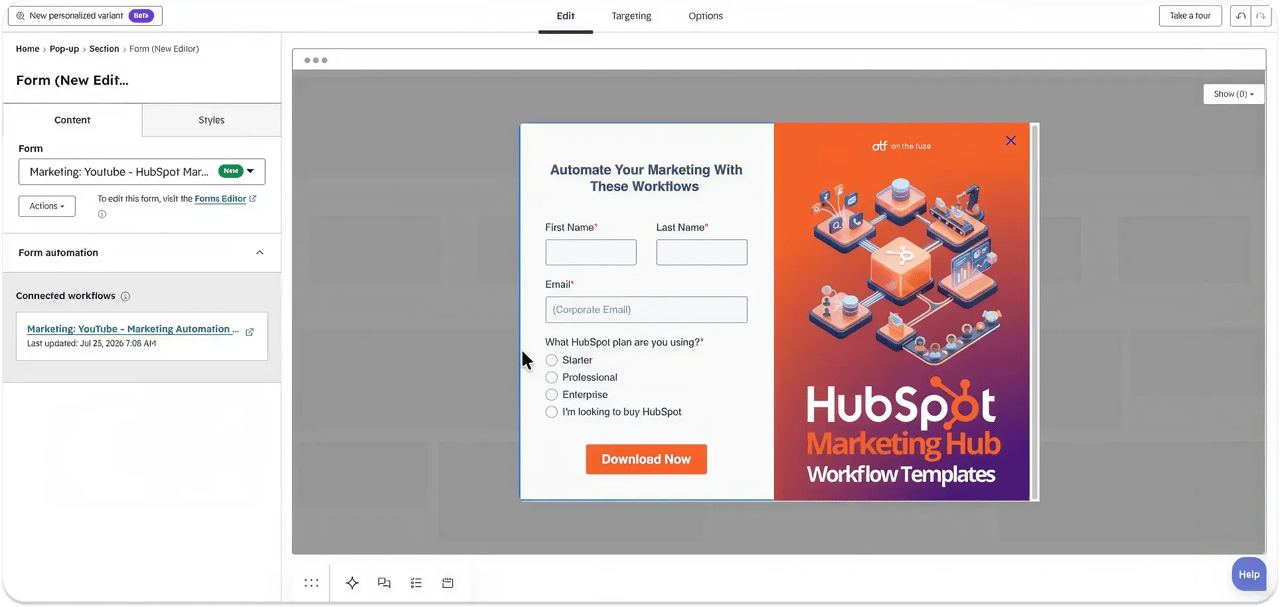Screen dimensions: 1280x607
Task: Open the comments chat bubbles icon
Action: coord(384,583)
